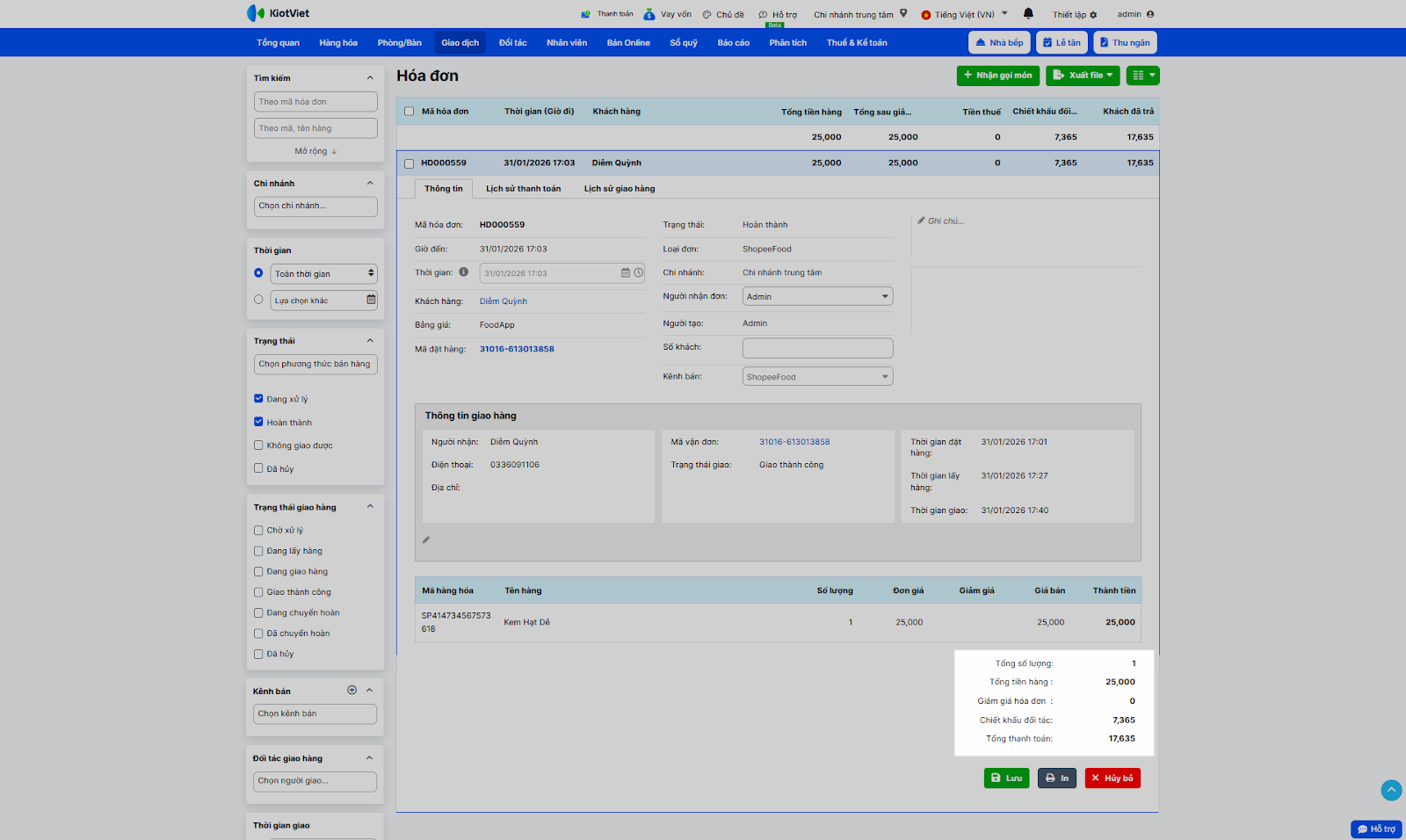Open the Người nhận đơn Admin dropdown
Screen dimensions: 1406x840
pos(817,297)
